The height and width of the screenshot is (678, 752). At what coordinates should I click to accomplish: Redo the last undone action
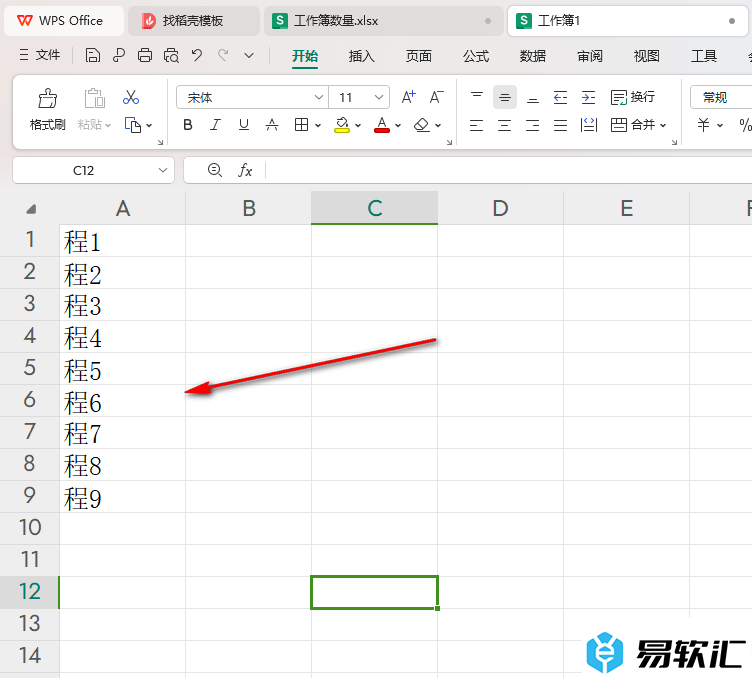(223, 56)
